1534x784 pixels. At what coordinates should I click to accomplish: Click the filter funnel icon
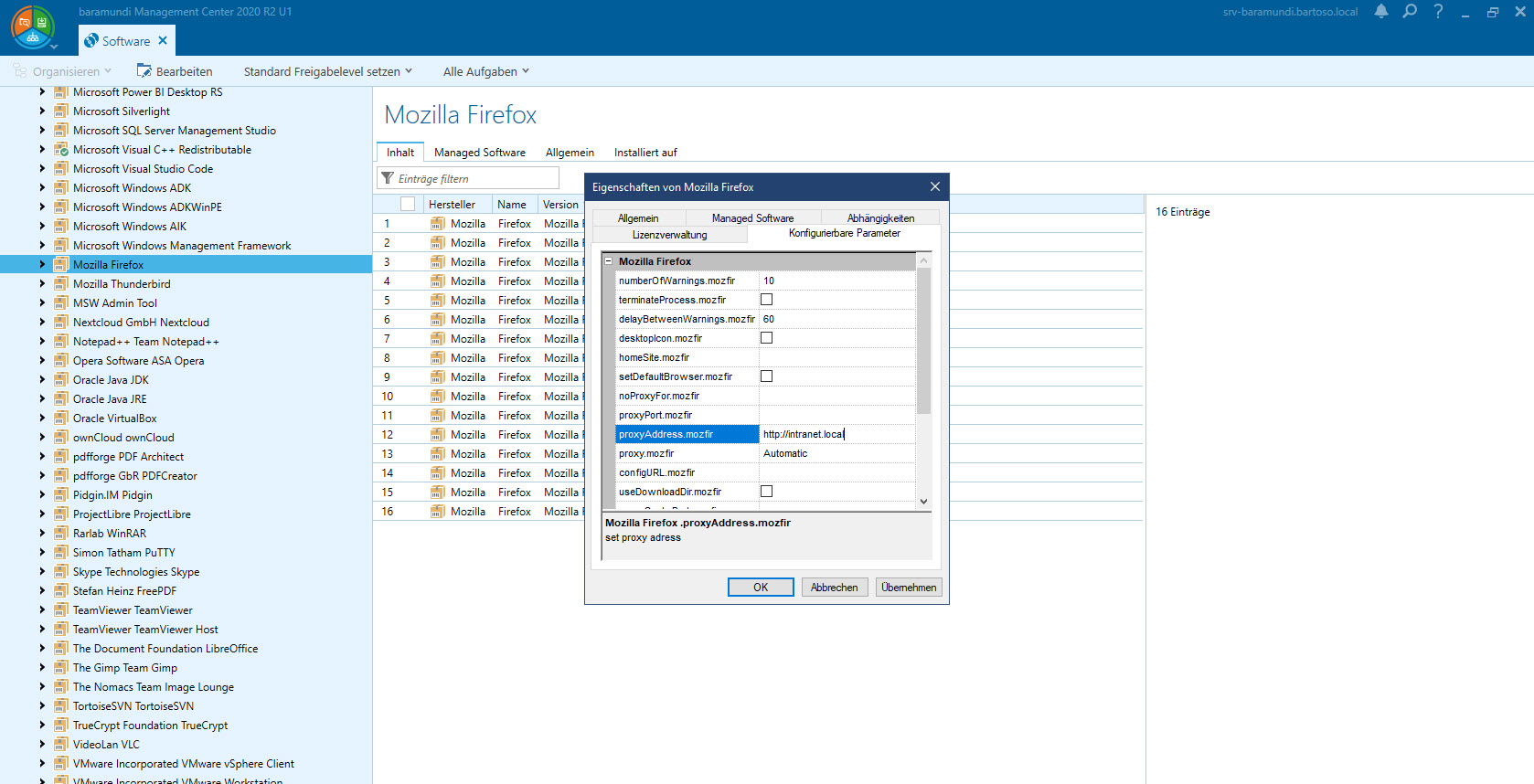coord(388,178)
